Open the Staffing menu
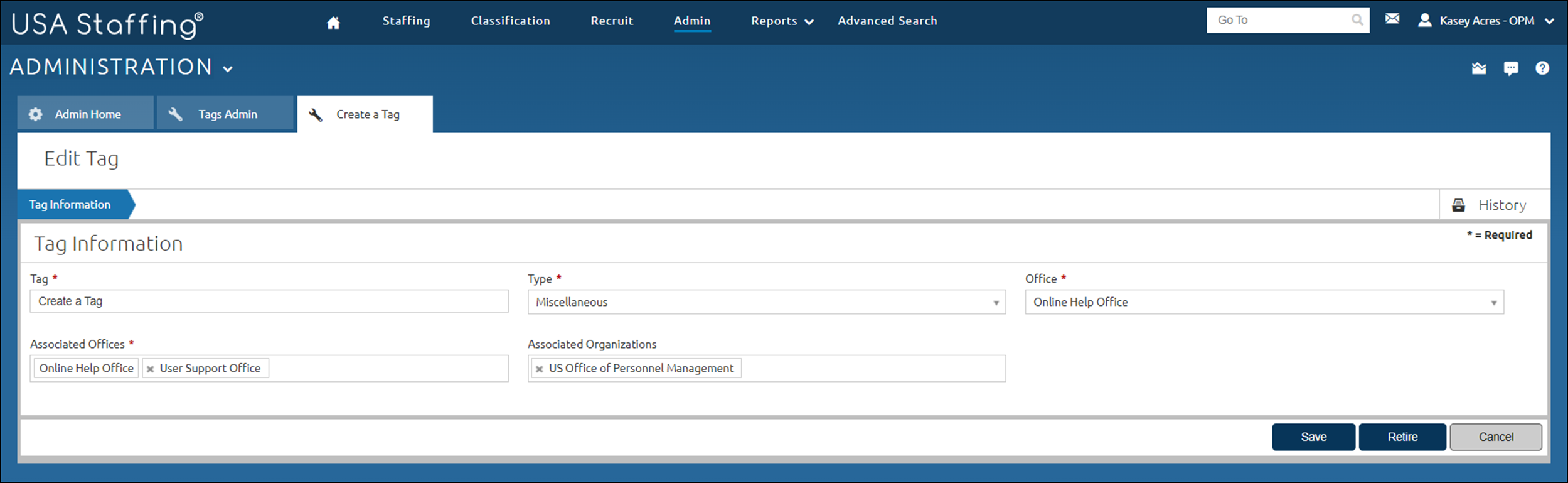 [406, 21]
